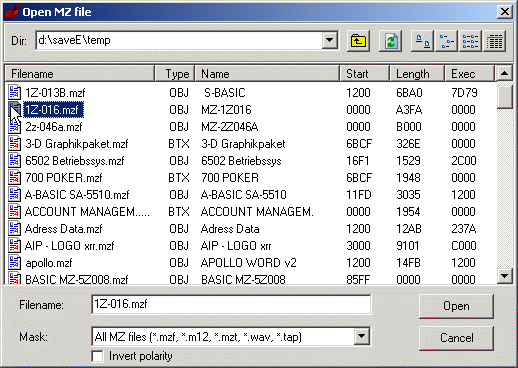Click the APOLLO WORD v2 name cell

(x=248, y=263)
